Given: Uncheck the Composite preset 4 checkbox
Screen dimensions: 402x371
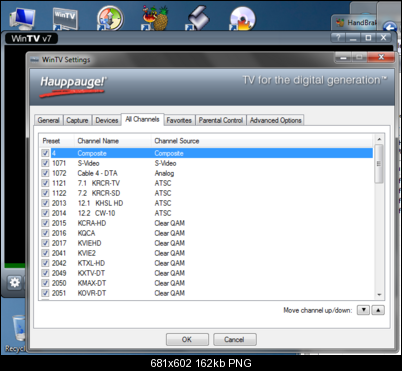Looking at the screenshot, I should pos(45,153).
